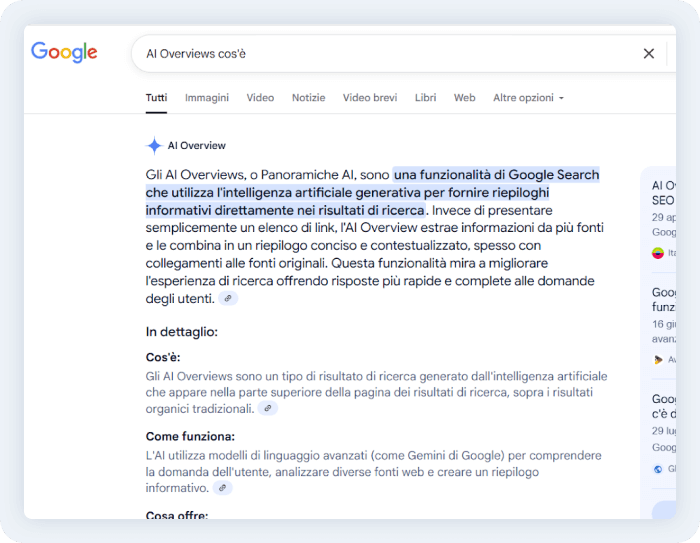The height and width of the screenshot is (543, 700).
Task: Click the highlighted 'una funzionalità di Google Search' text
Action: tap(496, 174)
